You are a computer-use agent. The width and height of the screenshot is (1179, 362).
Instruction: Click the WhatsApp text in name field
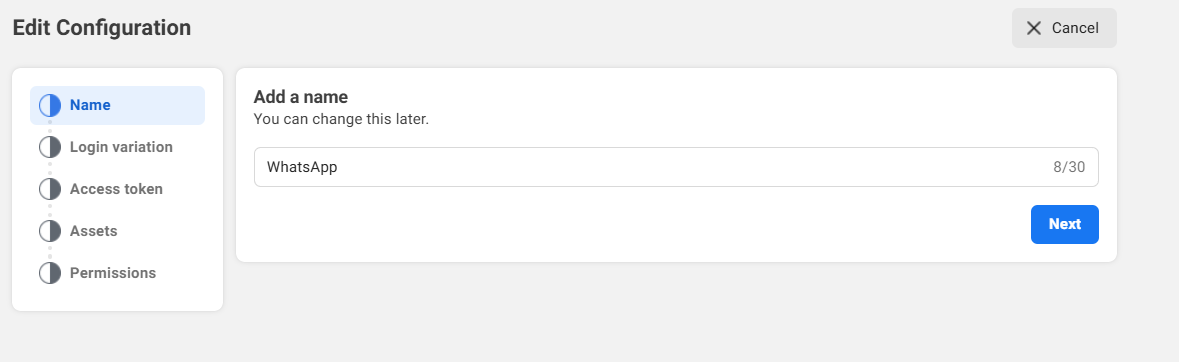[x=302, y=167]
